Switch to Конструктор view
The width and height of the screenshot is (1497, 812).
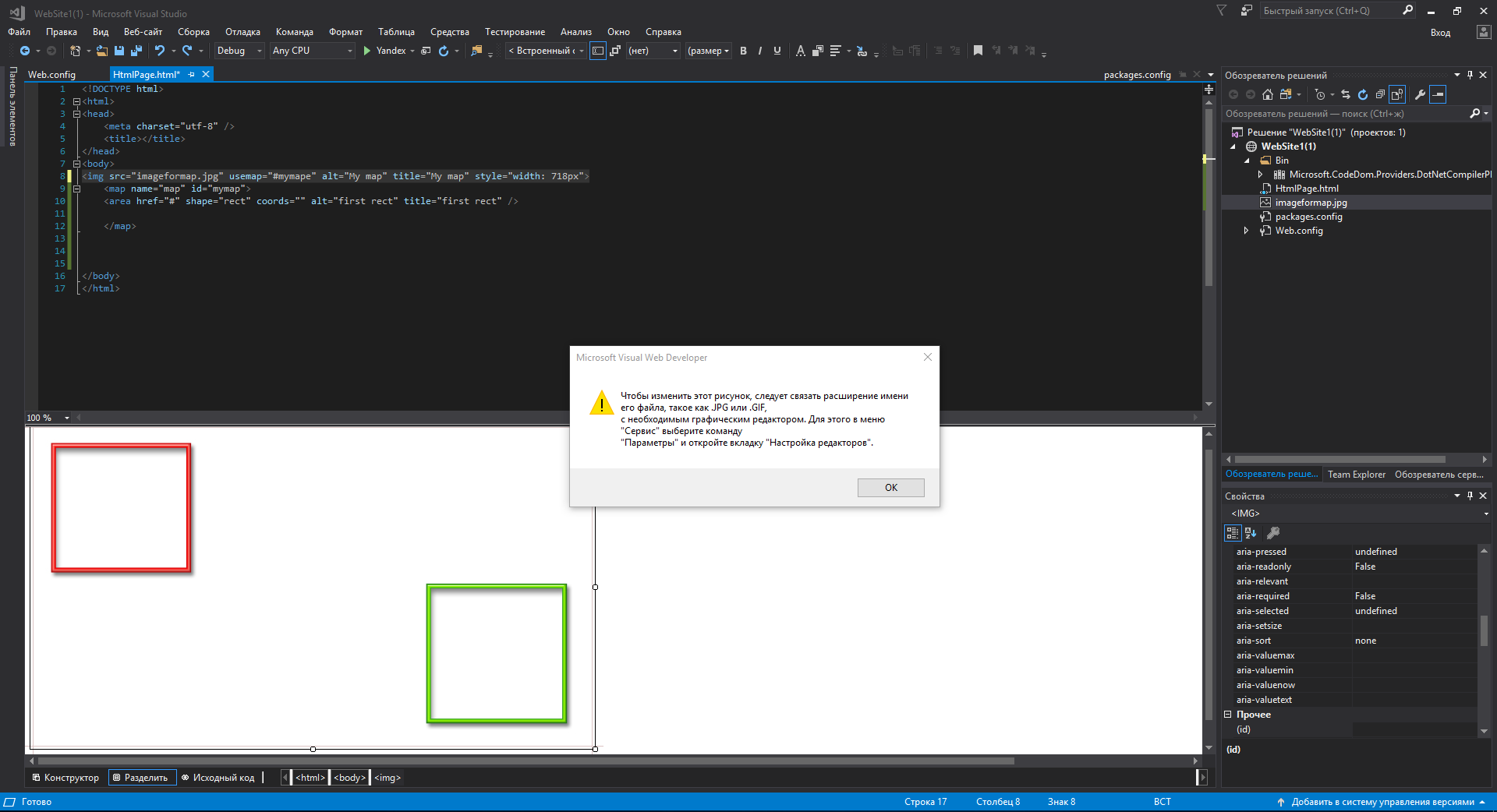66,778
